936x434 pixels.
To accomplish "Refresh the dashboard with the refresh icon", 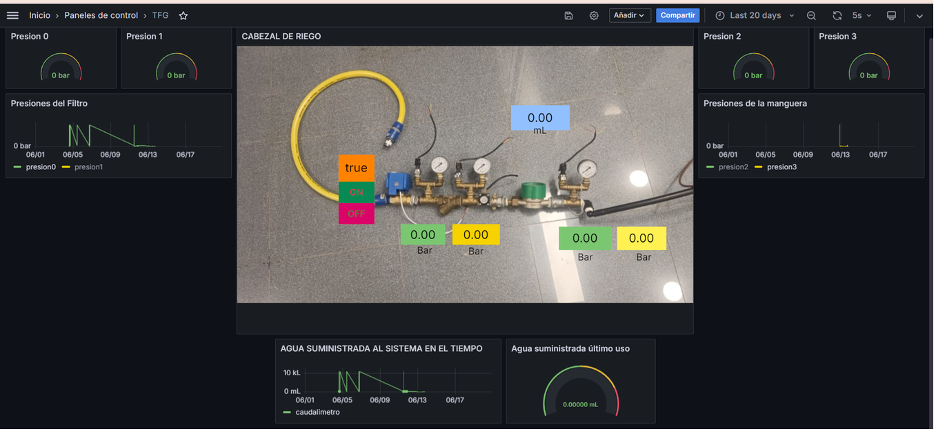I will (x=837, y=16).
